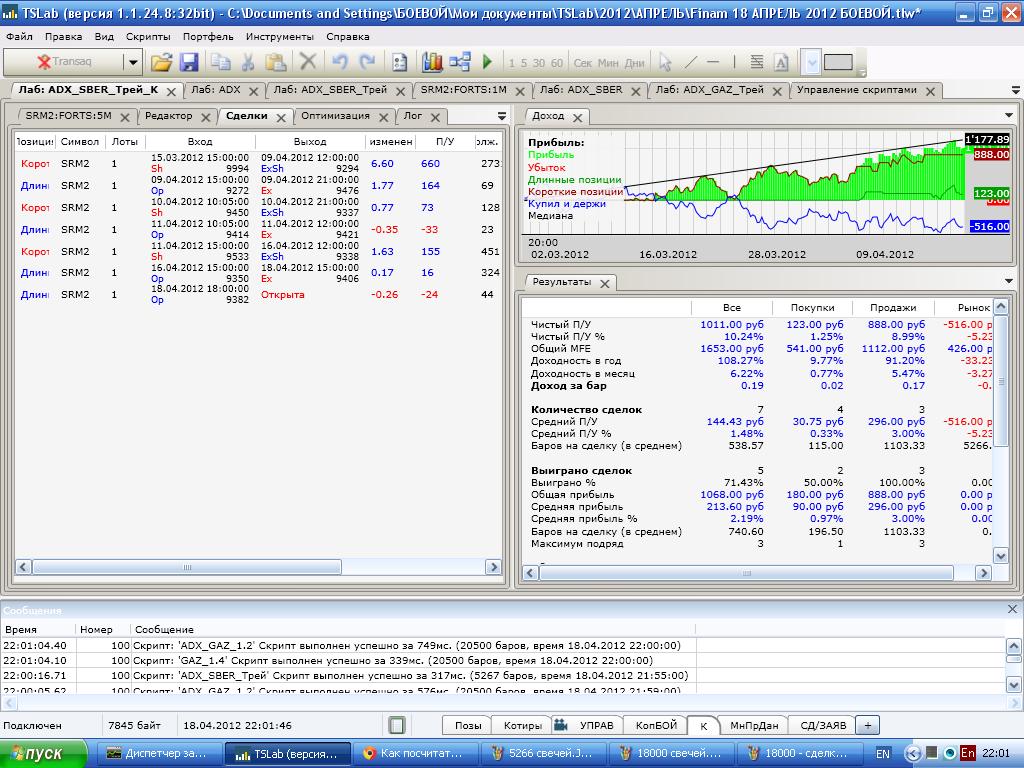Switch to SRM2:FORTS:1M tab
The height and width of the screenshot is (768, 1024).
463,90
